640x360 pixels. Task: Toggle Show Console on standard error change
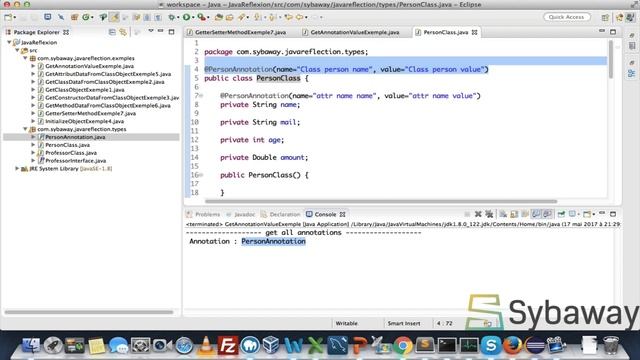pos(547,214)
